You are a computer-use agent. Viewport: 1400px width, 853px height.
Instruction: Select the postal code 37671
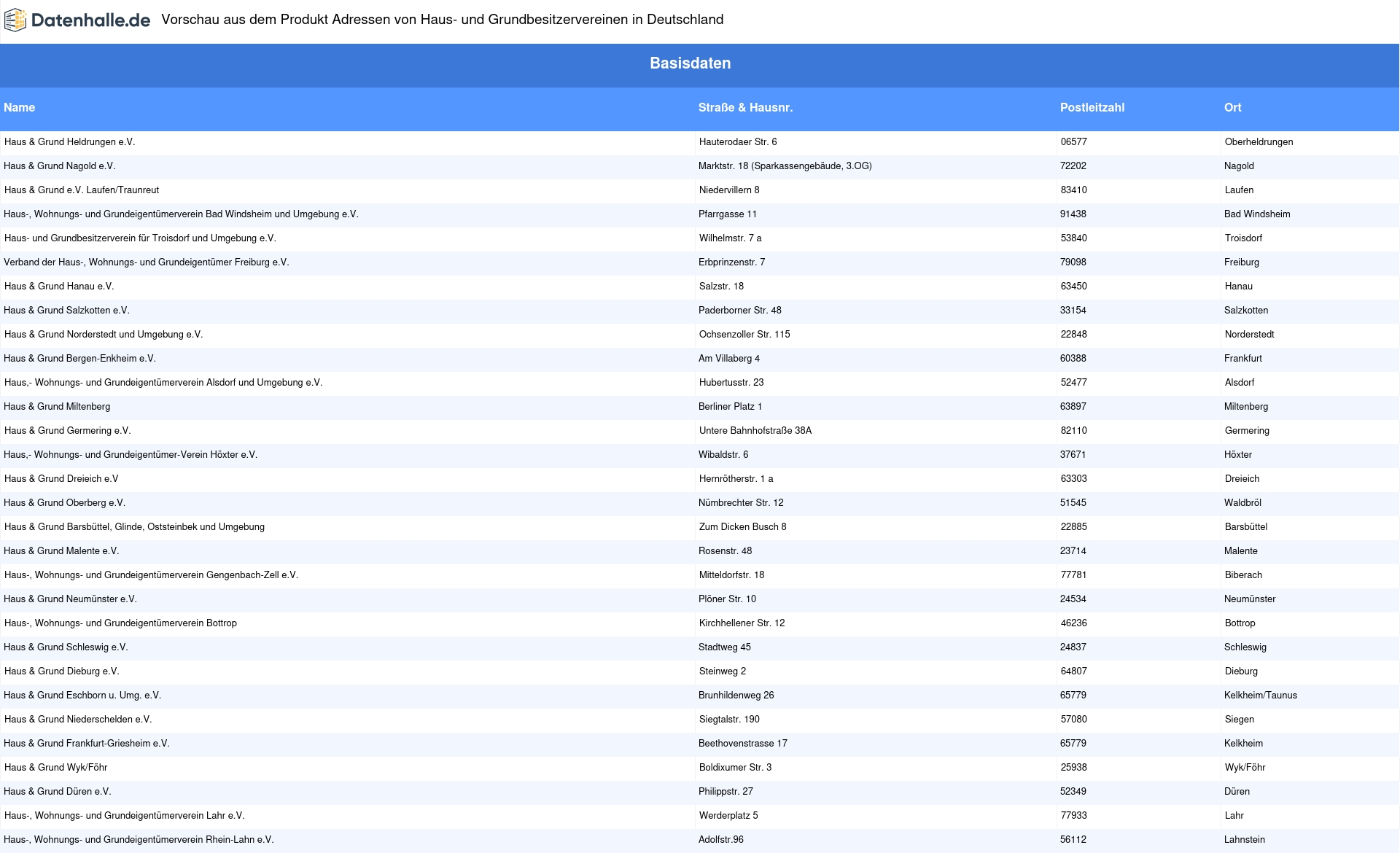coord(1073,455)
